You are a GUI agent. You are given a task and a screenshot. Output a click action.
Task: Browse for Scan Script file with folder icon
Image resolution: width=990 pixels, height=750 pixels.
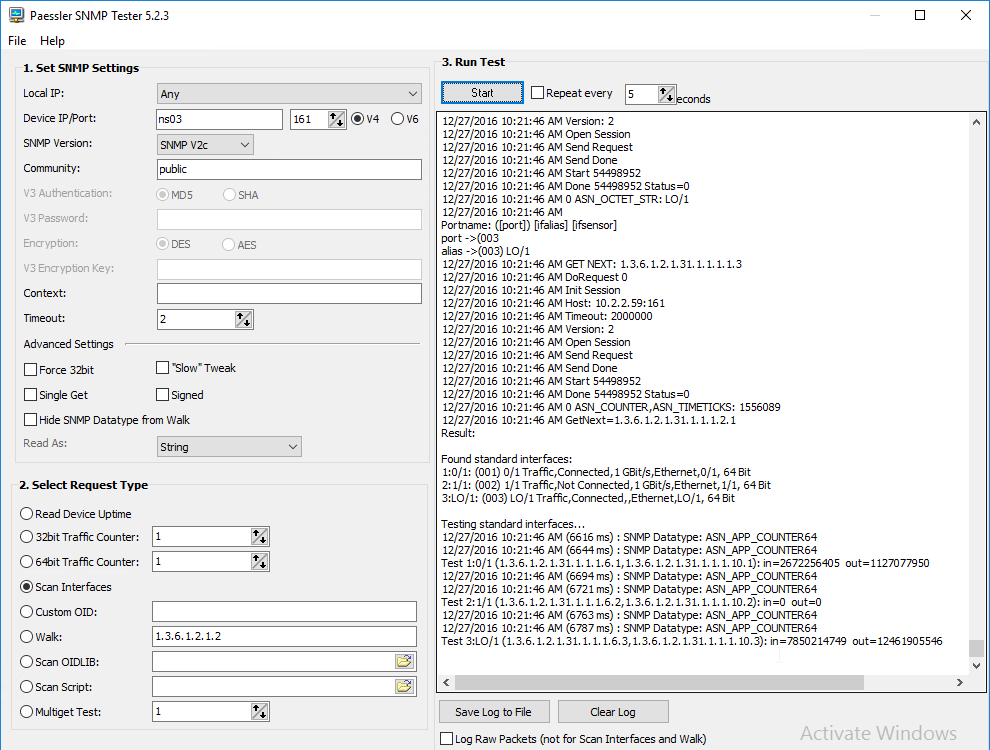(404, 686)
